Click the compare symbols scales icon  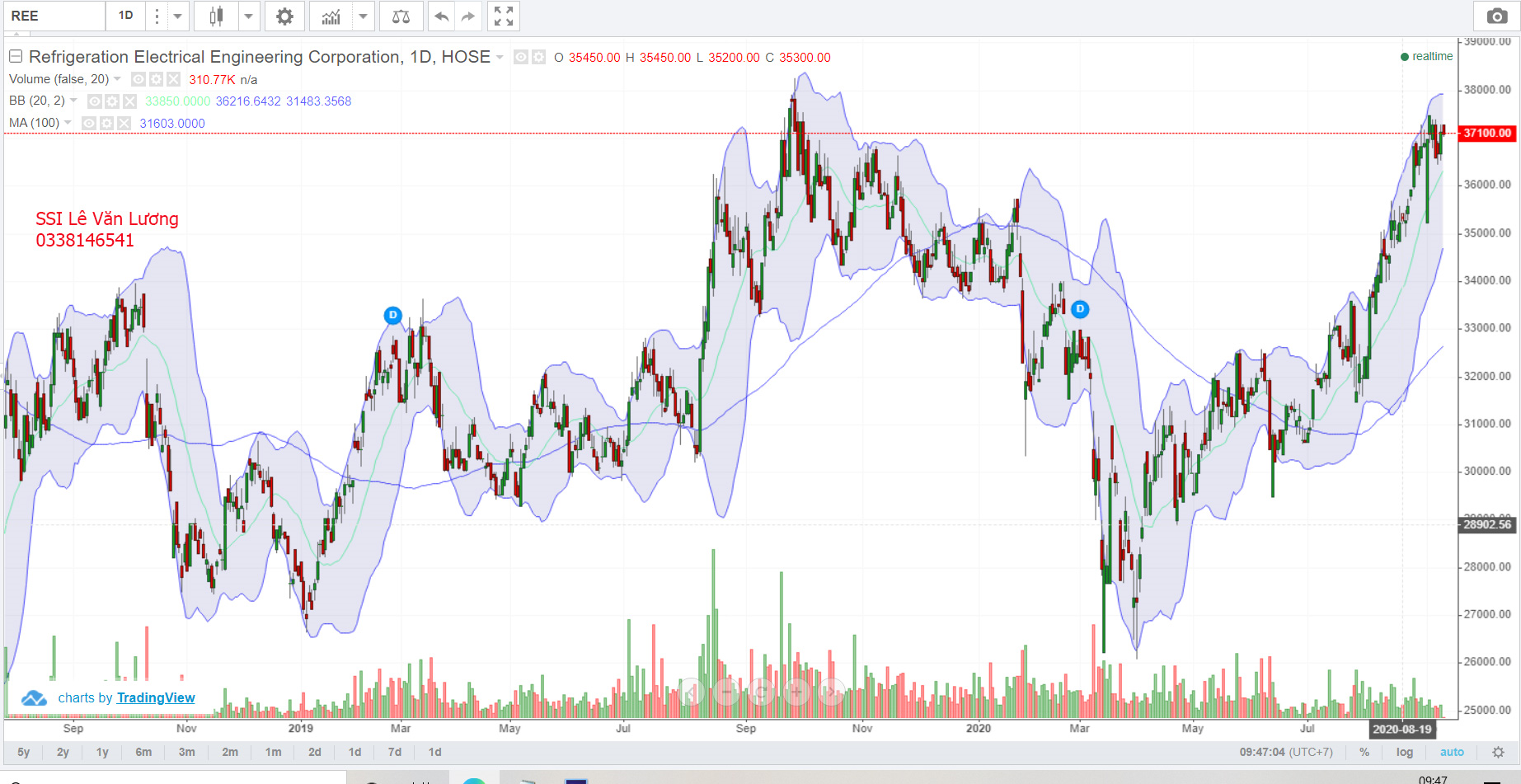401,16
